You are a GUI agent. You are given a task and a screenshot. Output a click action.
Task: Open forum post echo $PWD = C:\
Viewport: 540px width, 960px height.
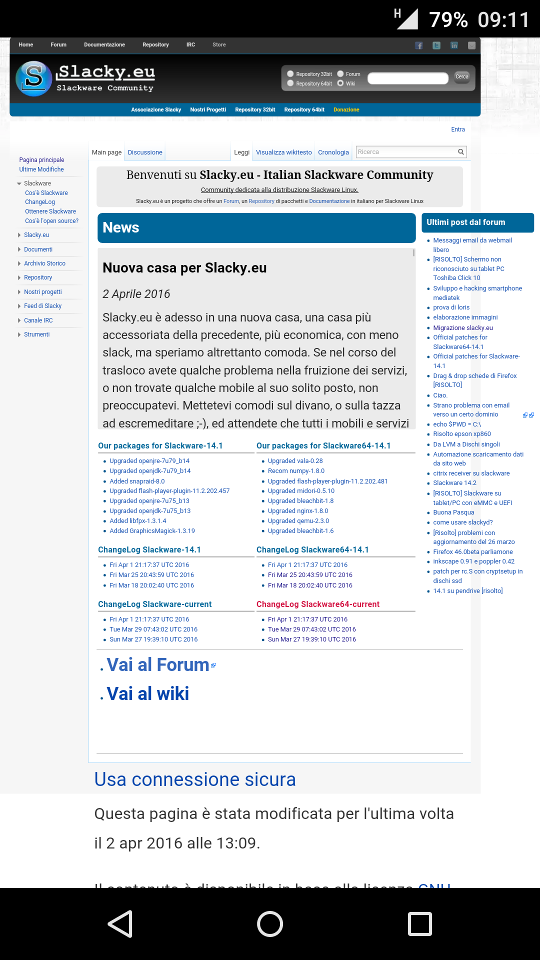pos(457,424)
